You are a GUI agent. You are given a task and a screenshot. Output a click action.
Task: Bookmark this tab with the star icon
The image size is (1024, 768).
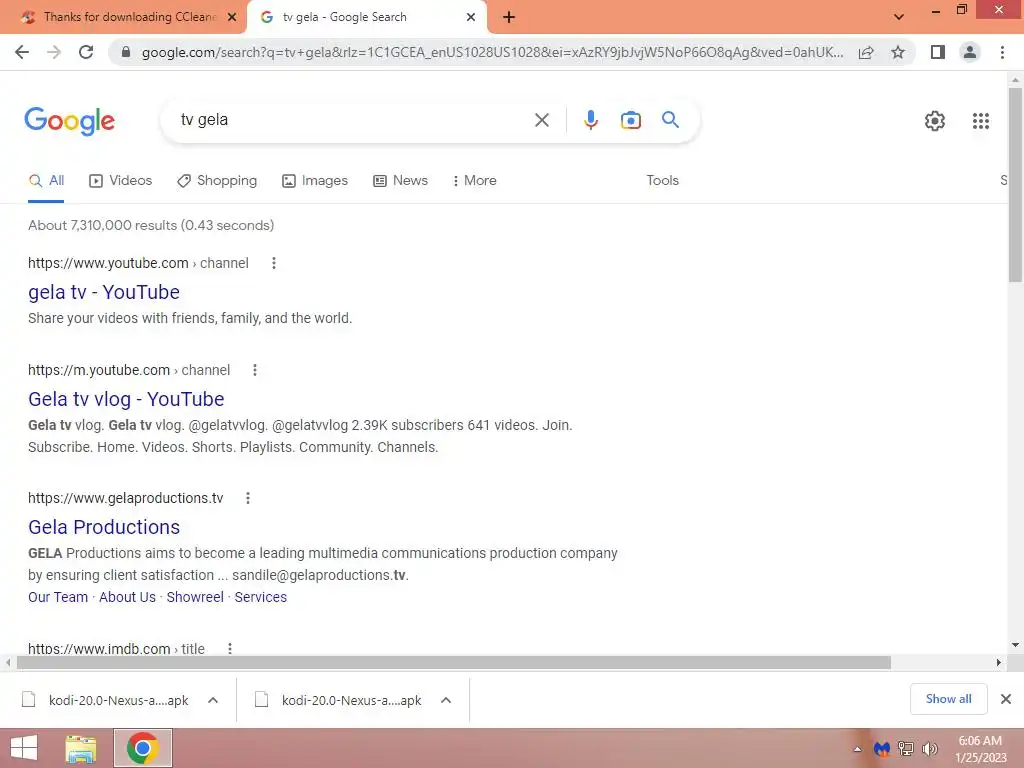pos(898,52)
